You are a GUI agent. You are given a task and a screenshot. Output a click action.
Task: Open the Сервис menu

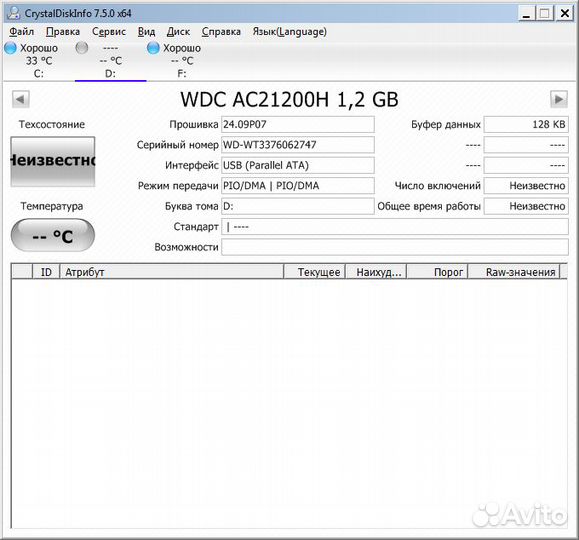point(109,32)
